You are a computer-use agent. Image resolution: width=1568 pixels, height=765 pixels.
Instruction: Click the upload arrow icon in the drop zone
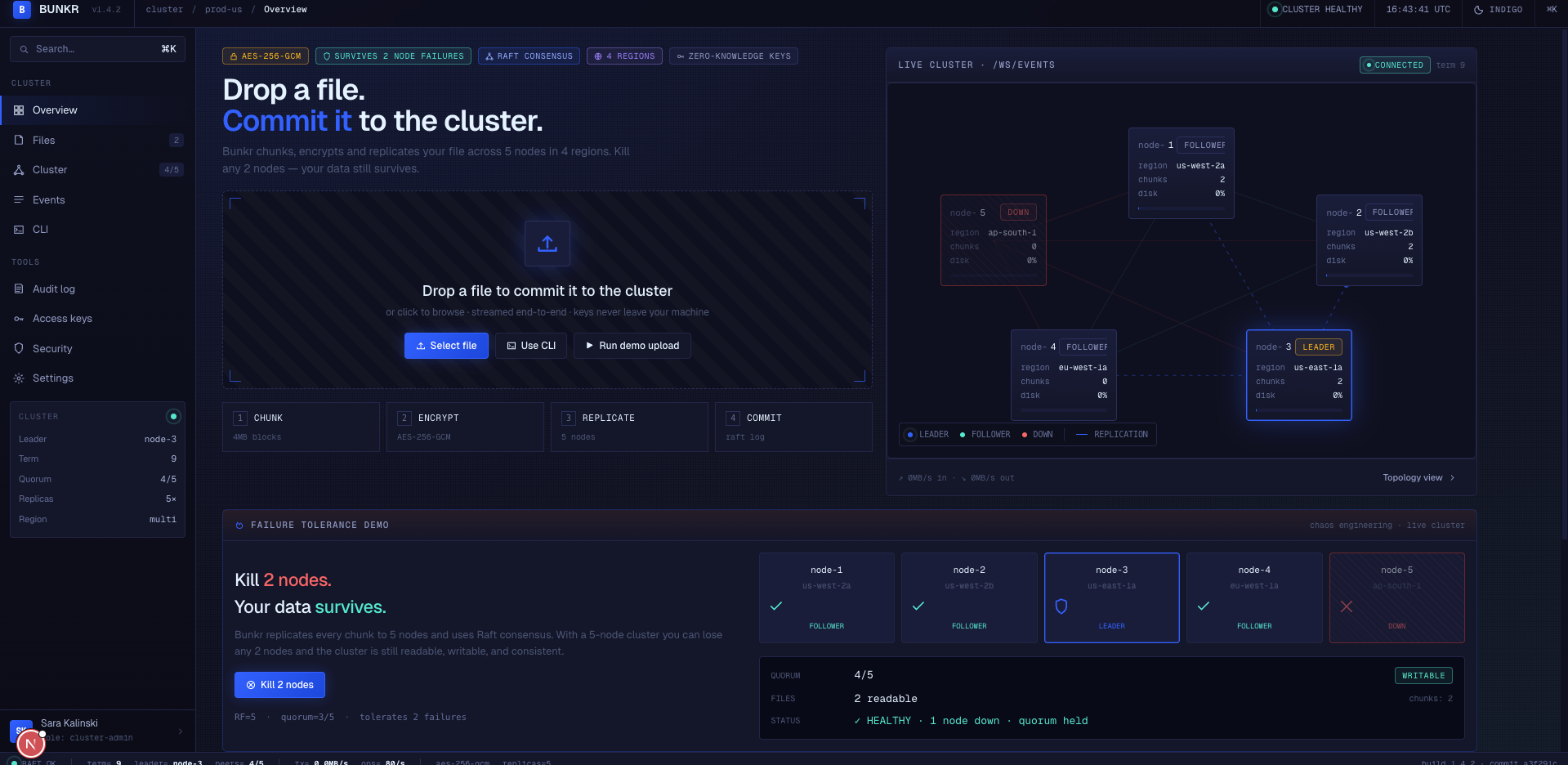(547, 244)
